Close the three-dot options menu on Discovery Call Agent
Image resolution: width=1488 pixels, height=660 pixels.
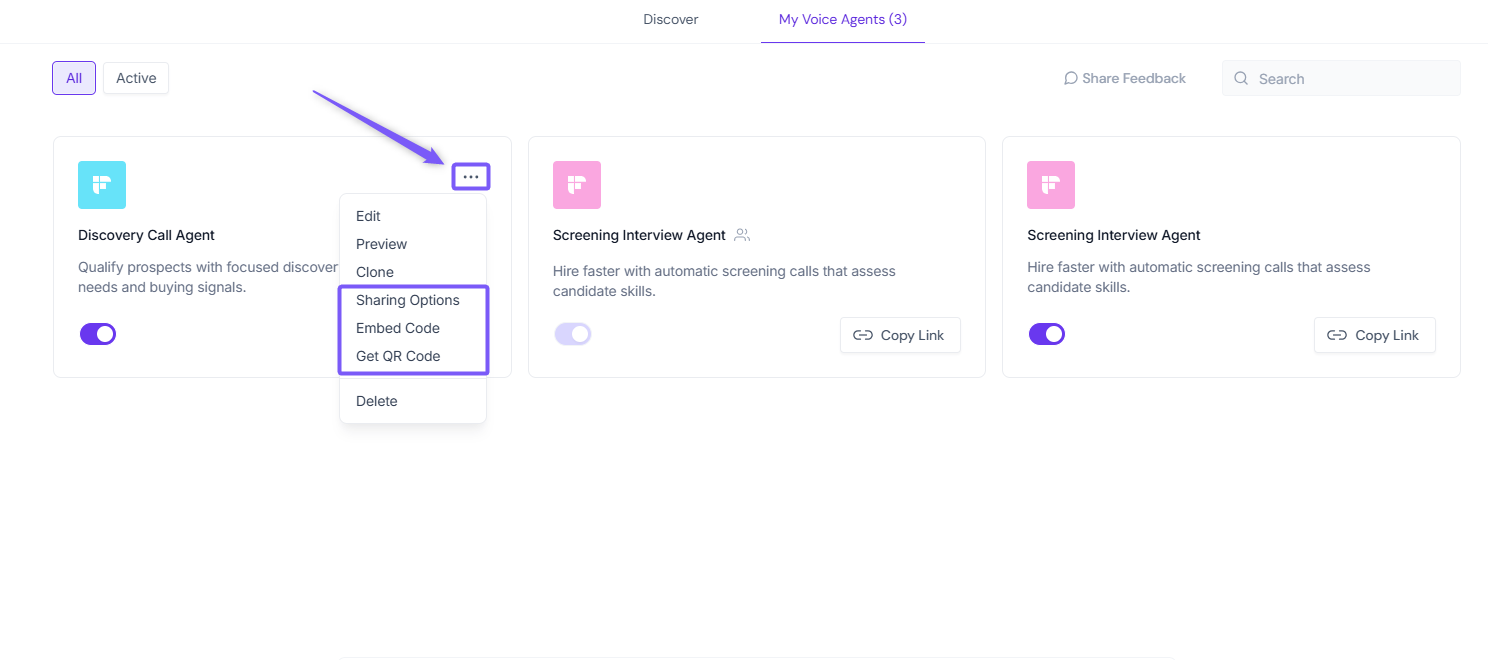coord(471,177)
